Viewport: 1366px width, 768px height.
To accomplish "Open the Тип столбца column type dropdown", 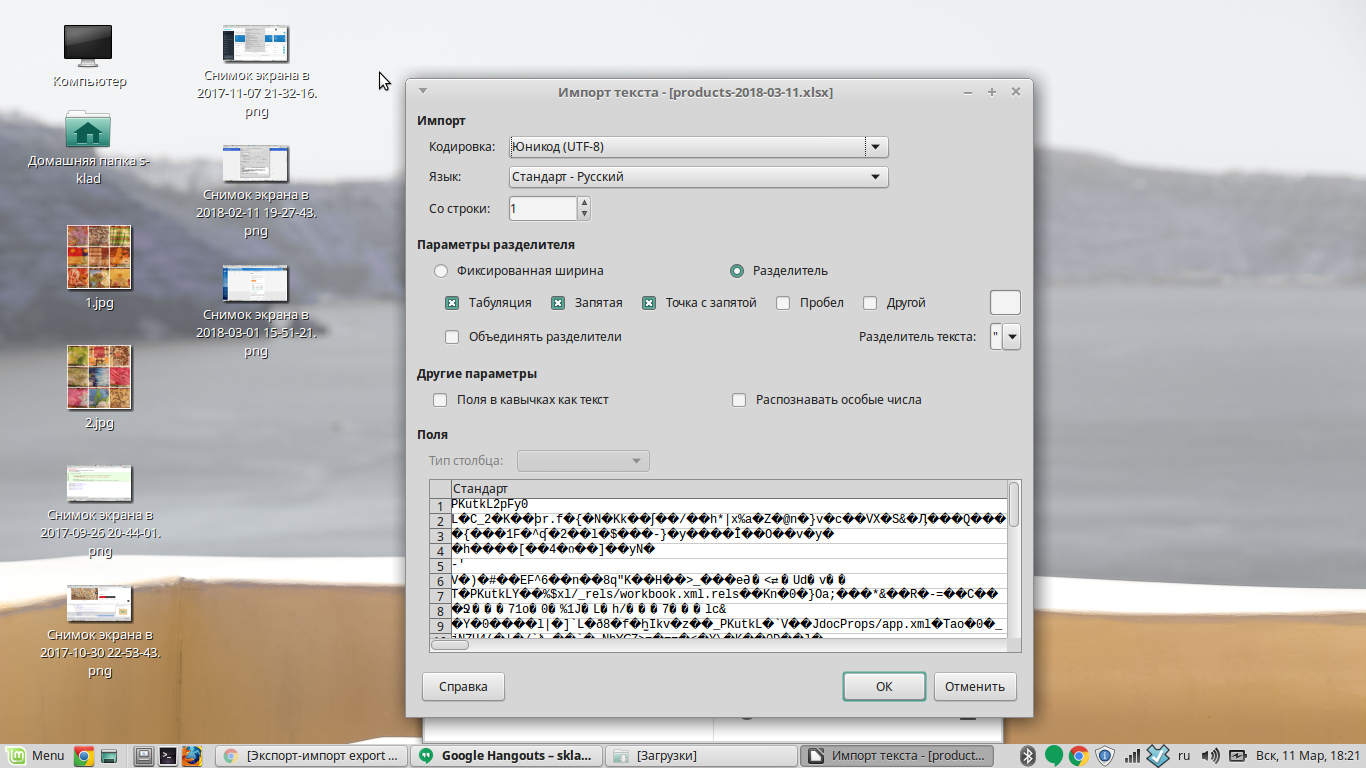I will point(582,461).
